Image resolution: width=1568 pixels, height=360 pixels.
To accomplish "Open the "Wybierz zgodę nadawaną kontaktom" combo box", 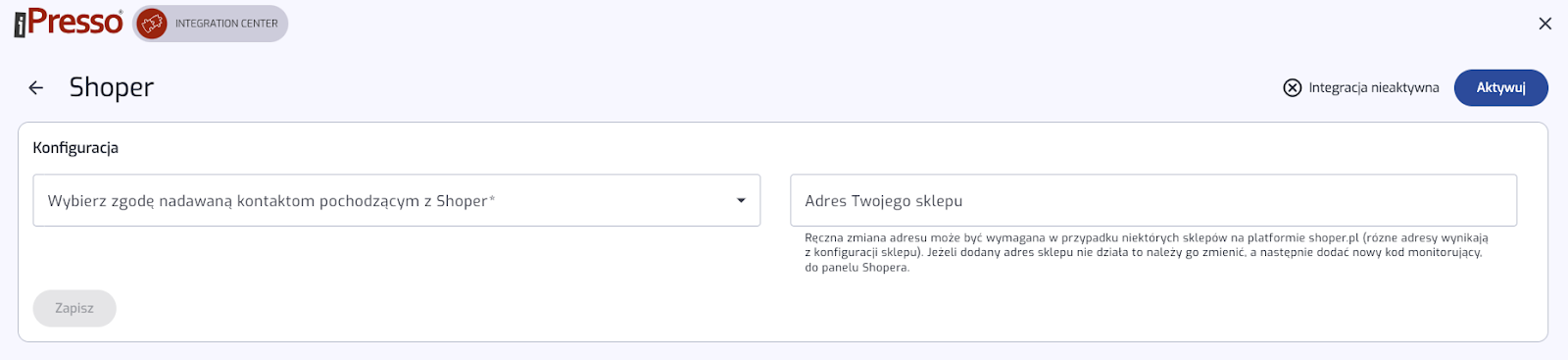I will [x=397, y=200].
